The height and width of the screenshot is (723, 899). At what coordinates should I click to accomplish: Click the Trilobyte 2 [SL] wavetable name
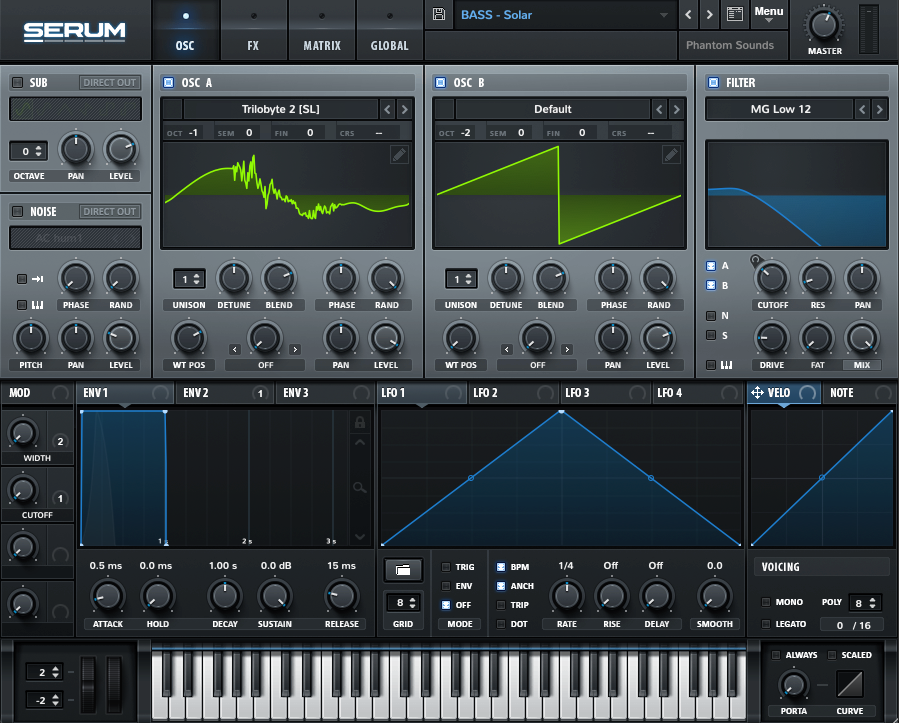[280, 109]
